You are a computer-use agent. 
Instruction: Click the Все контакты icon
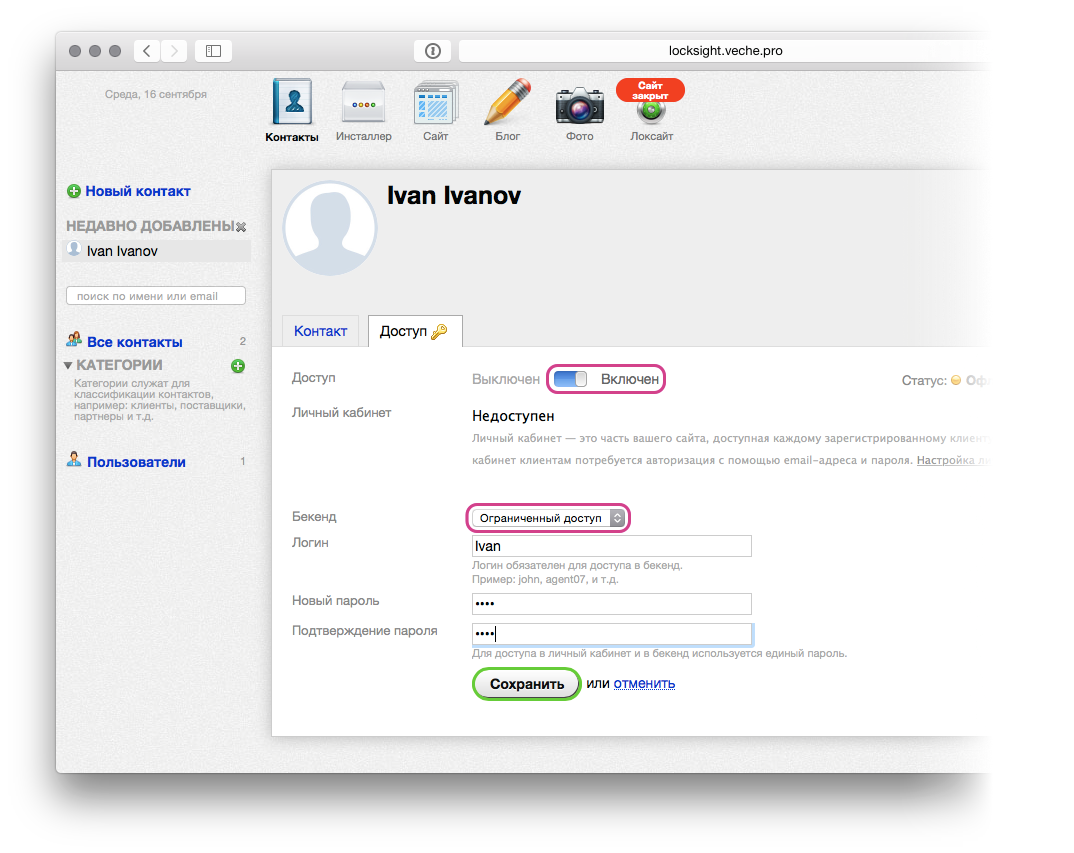coord(74,340)
